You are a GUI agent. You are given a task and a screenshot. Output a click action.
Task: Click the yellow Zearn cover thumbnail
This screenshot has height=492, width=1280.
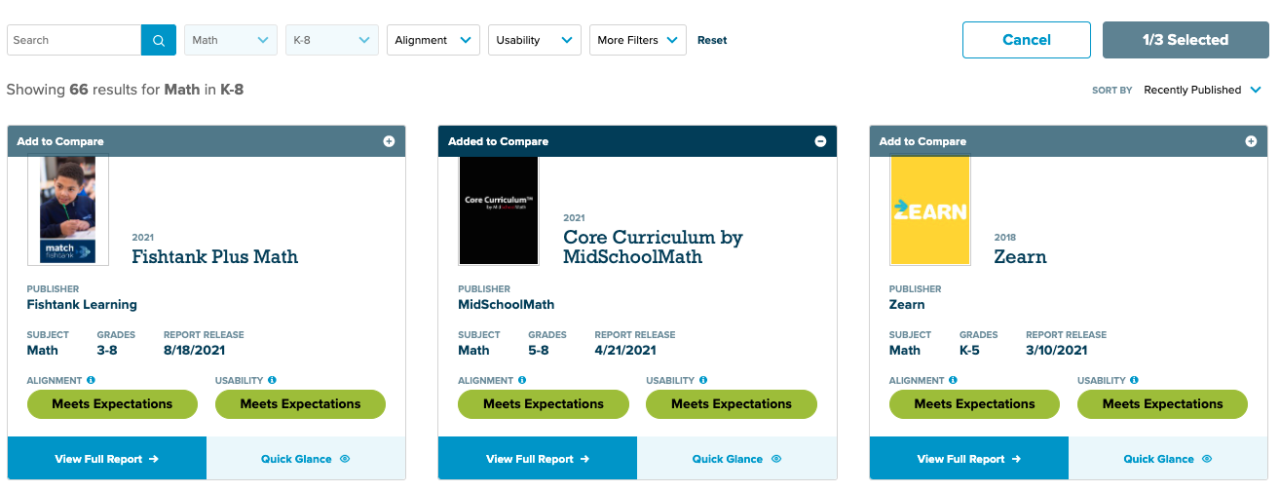pos(930,210)
